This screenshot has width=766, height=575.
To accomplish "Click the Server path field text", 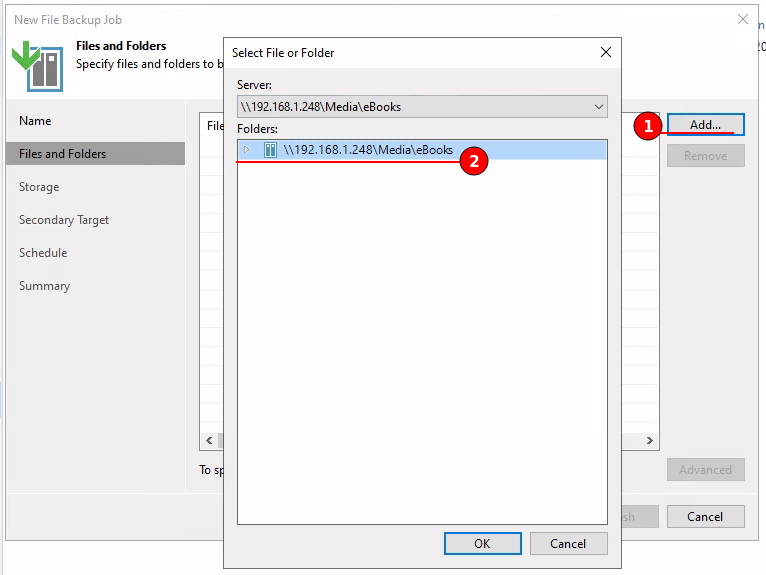I will tap(320, 106).
